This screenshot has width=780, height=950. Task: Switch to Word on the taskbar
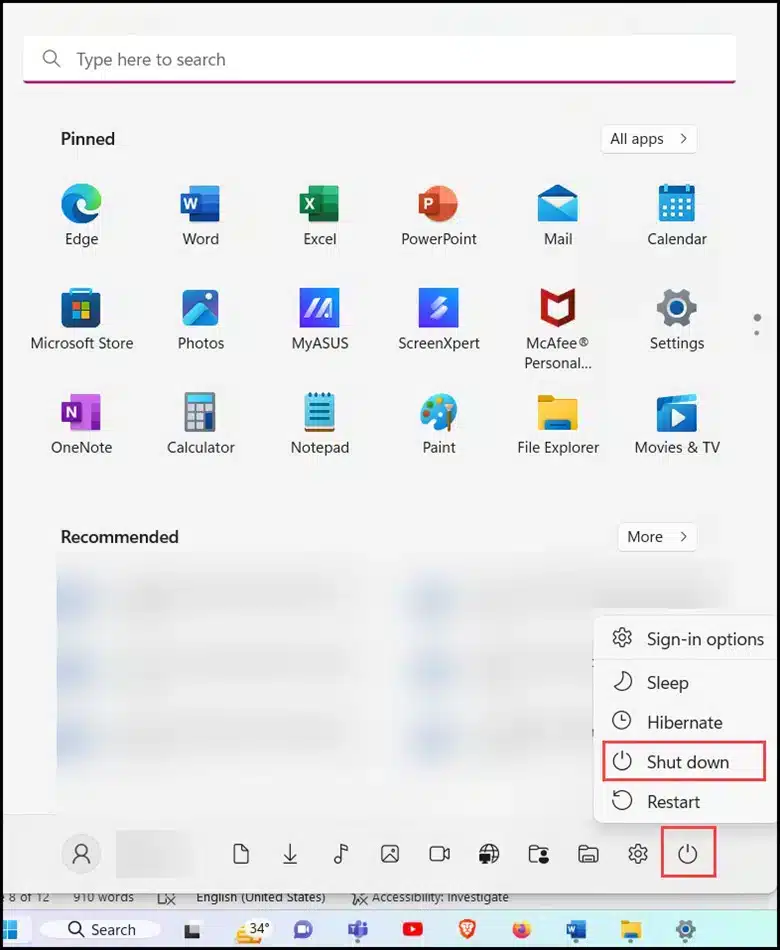tap(576, 929)
